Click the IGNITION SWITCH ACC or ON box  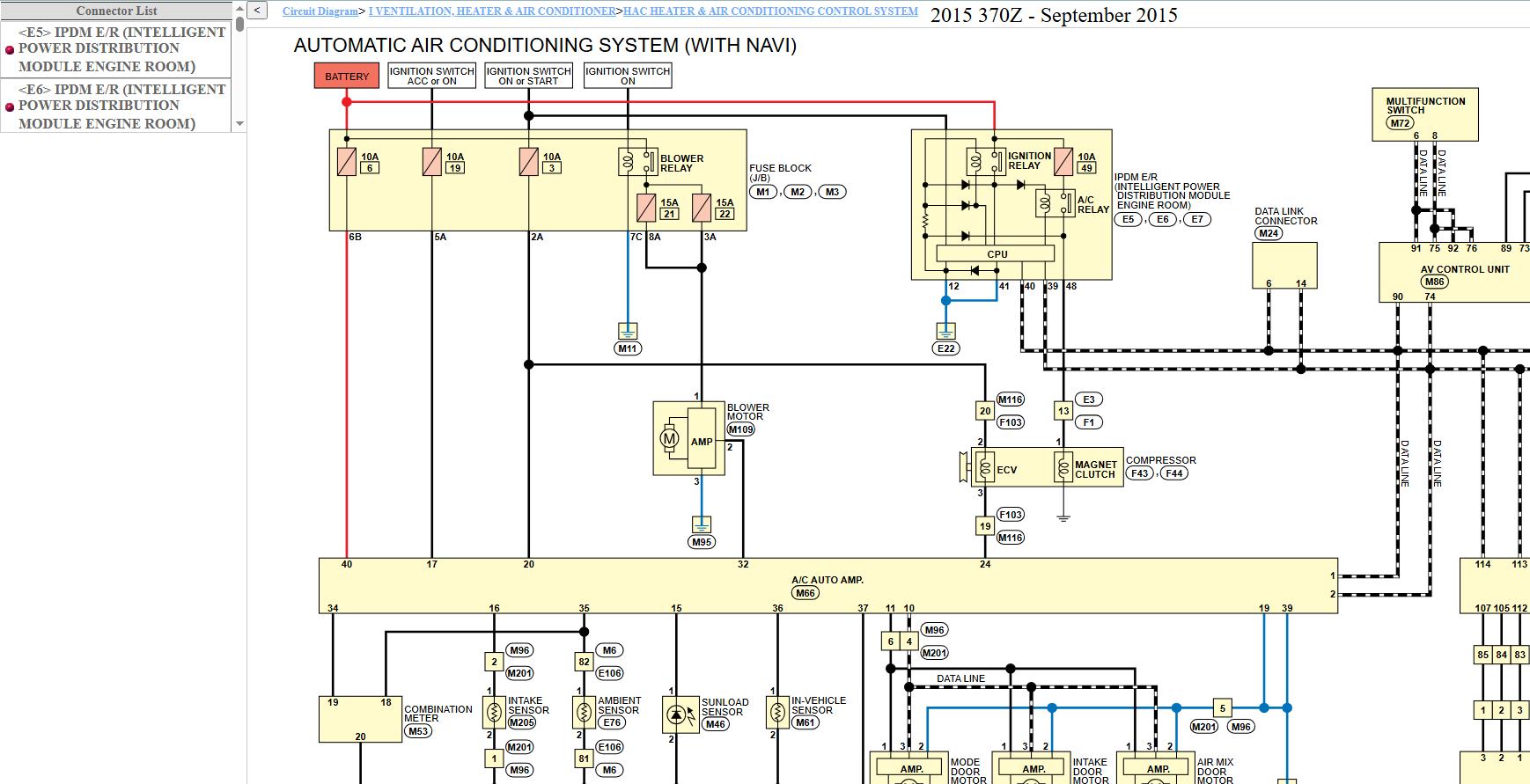click(x=431, y=76)
